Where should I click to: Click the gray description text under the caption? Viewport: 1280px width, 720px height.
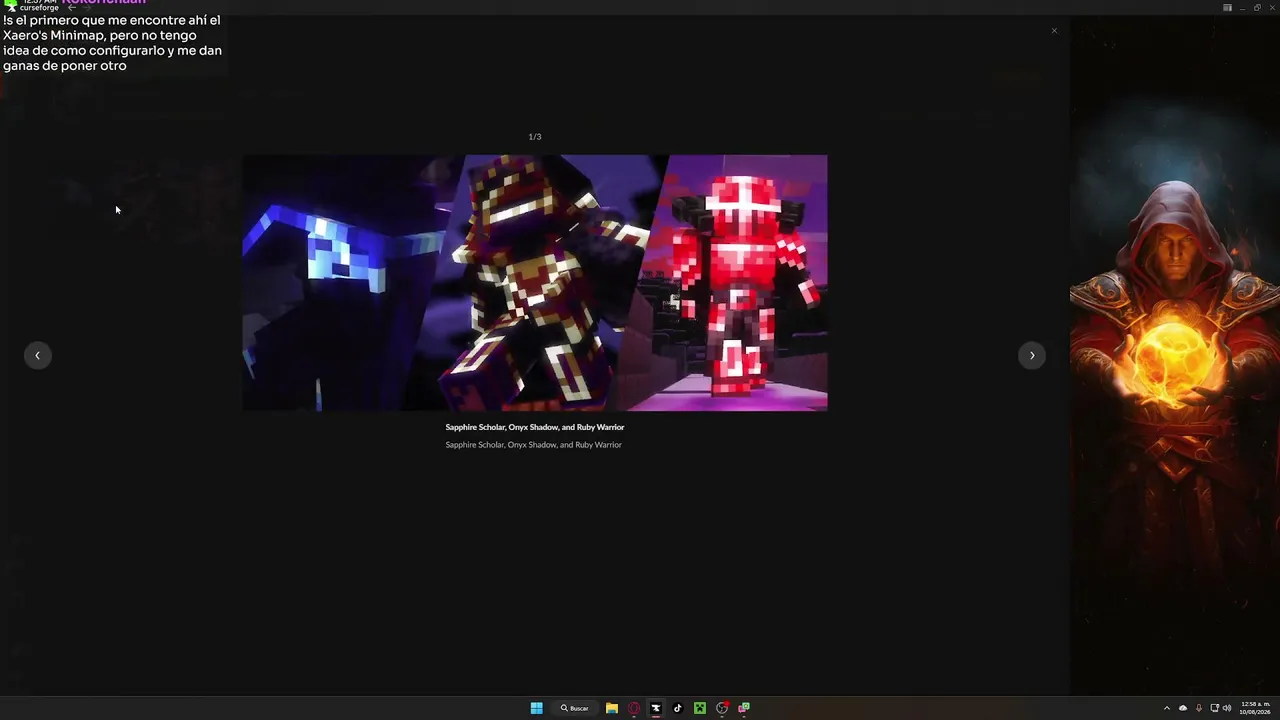pos(534,445)
